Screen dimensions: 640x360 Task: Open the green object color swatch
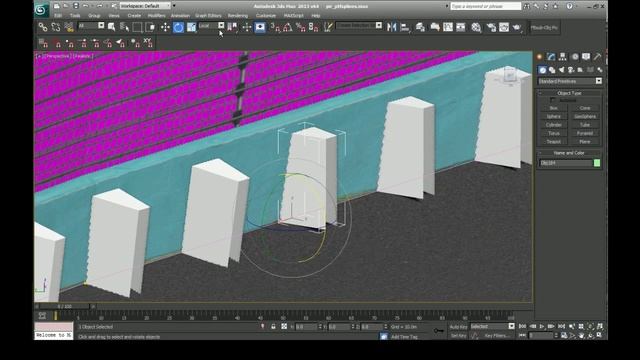tap(597, 163)
